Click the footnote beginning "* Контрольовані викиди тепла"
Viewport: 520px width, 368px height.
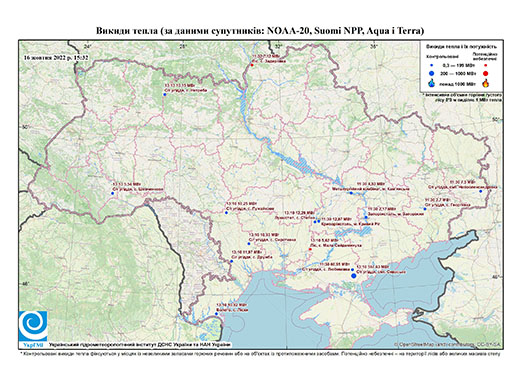(x=260, y=354)
